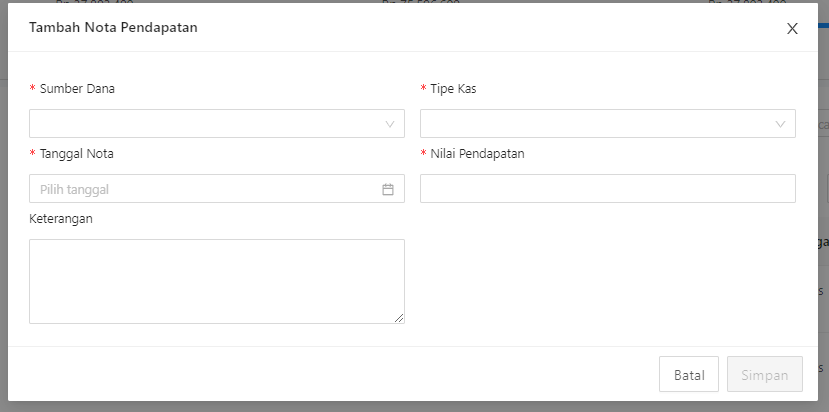Image resolution: width=829 pixels, height=412 pixels.
Task: Click the Tambah Nota Pendapatan dialog title
Action: pyautogui.click(x=113, y=28)
